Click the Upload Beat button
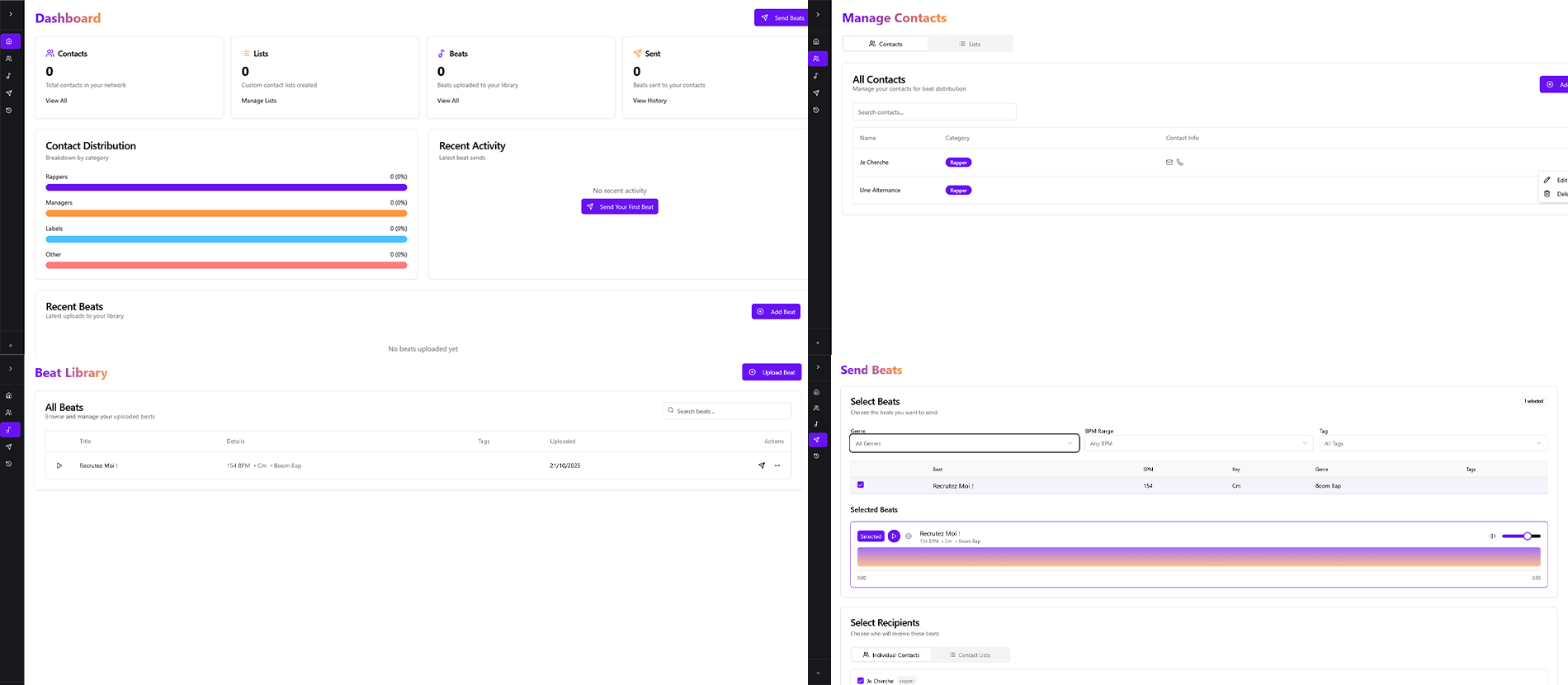 772,372
